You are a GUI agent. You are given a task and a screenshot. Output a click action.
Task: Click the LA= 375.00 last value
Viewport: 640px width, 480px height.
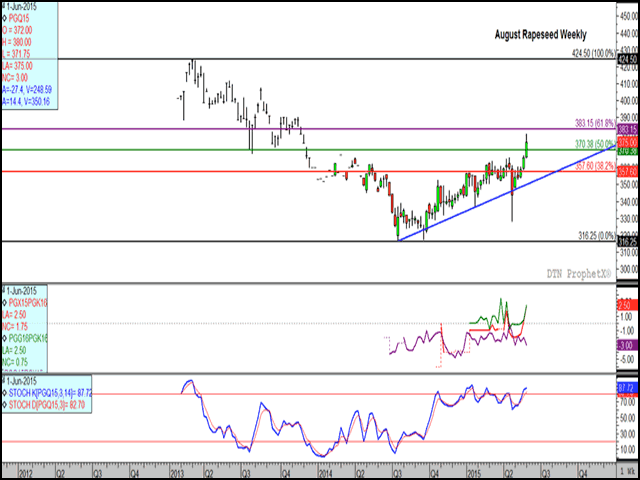coord(18,66)
